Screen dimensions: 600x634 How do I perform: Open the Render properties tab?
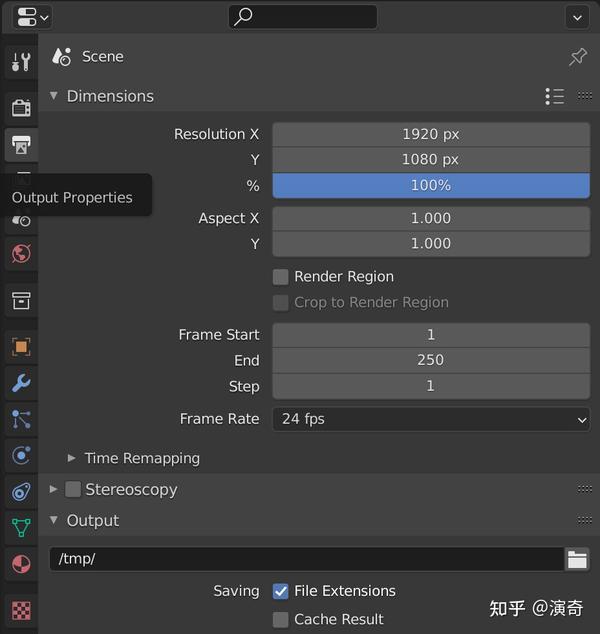20,107
